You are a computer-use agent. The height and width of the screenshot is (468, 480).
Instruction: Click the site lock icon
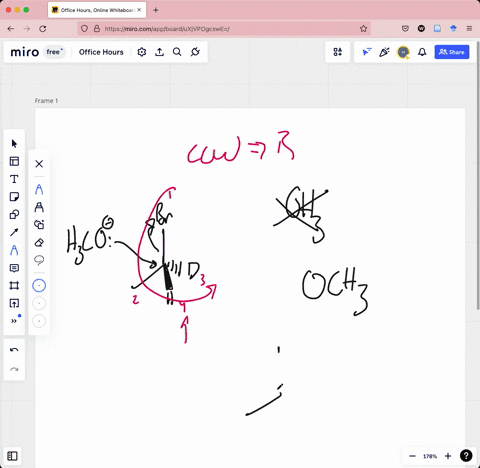tap(97, 29)
